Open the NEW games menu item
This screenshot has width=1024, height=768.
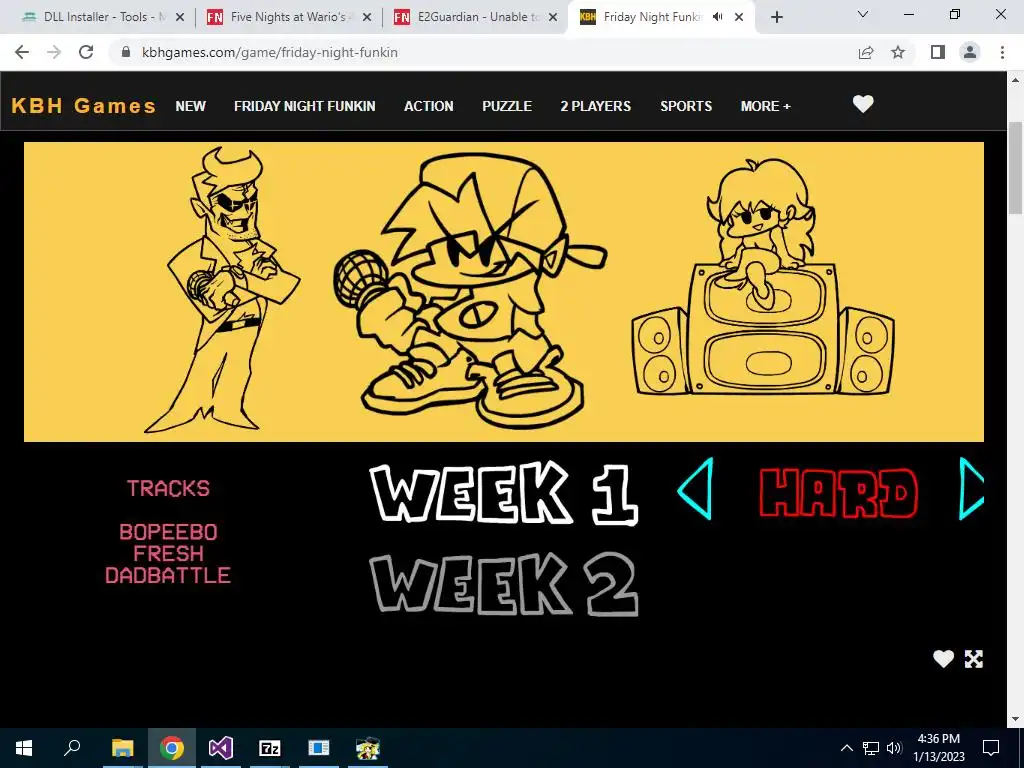coord(191,106)
